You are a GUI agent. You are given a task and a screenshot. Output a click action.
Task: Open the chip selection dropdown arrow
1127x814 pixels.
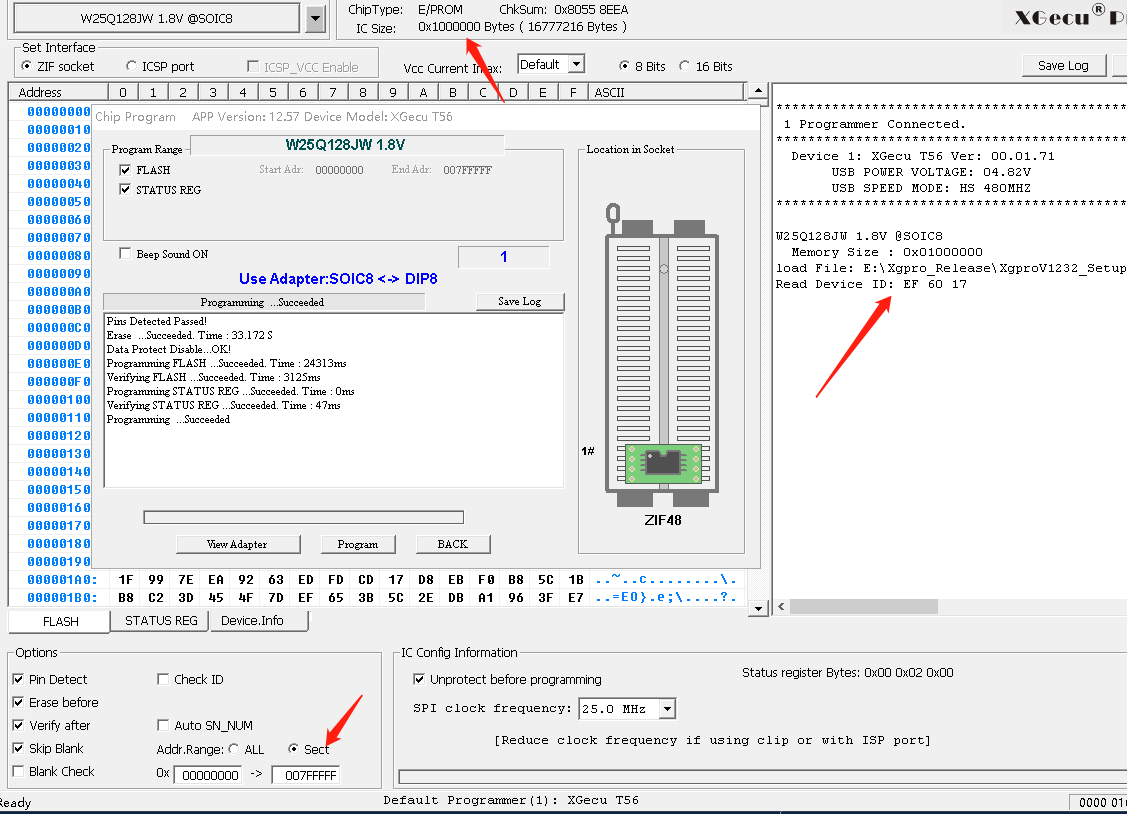[315, 18]
